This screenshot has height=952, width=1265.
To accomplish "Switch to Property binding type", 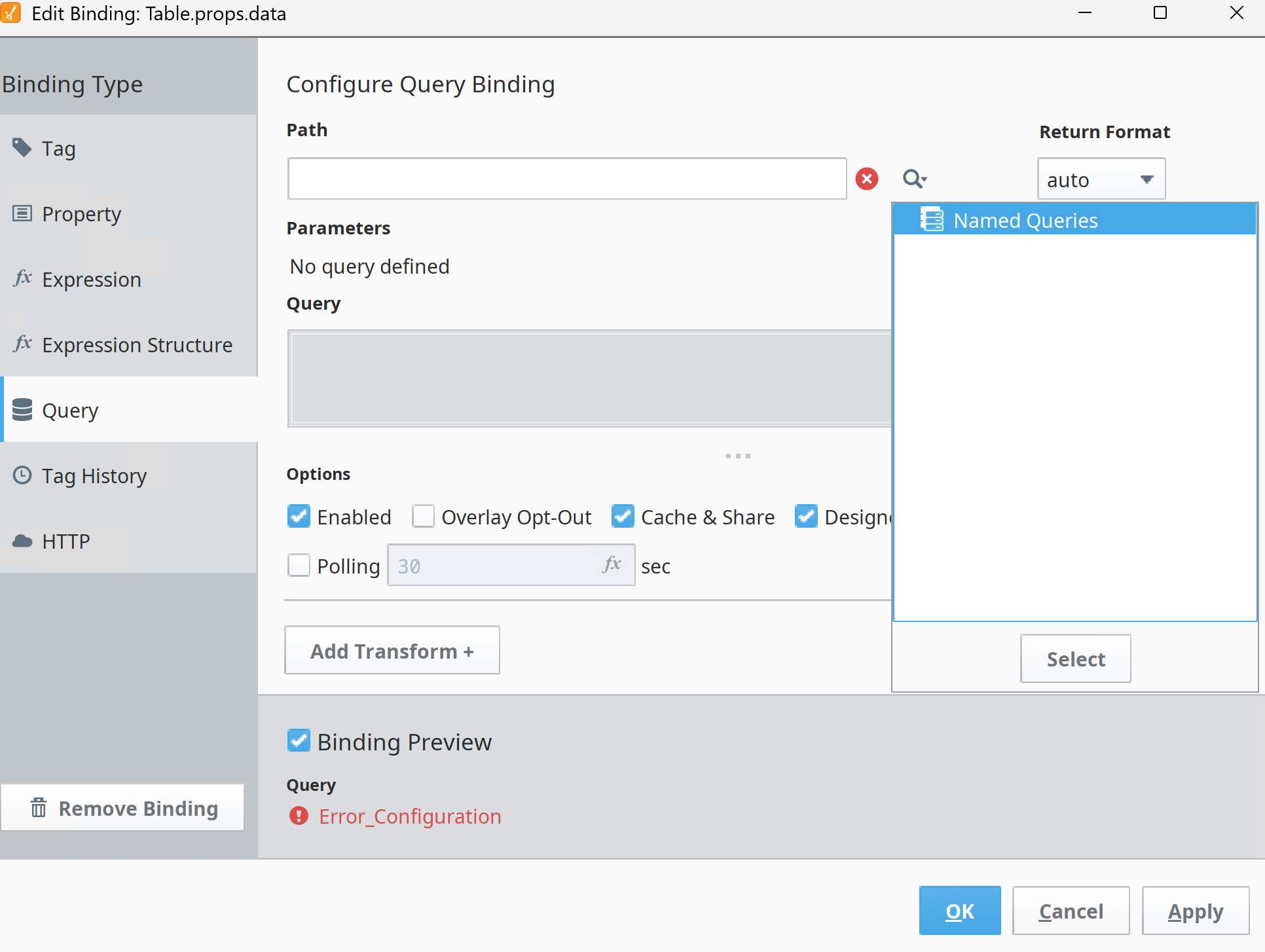I will (x=81, y=214).
